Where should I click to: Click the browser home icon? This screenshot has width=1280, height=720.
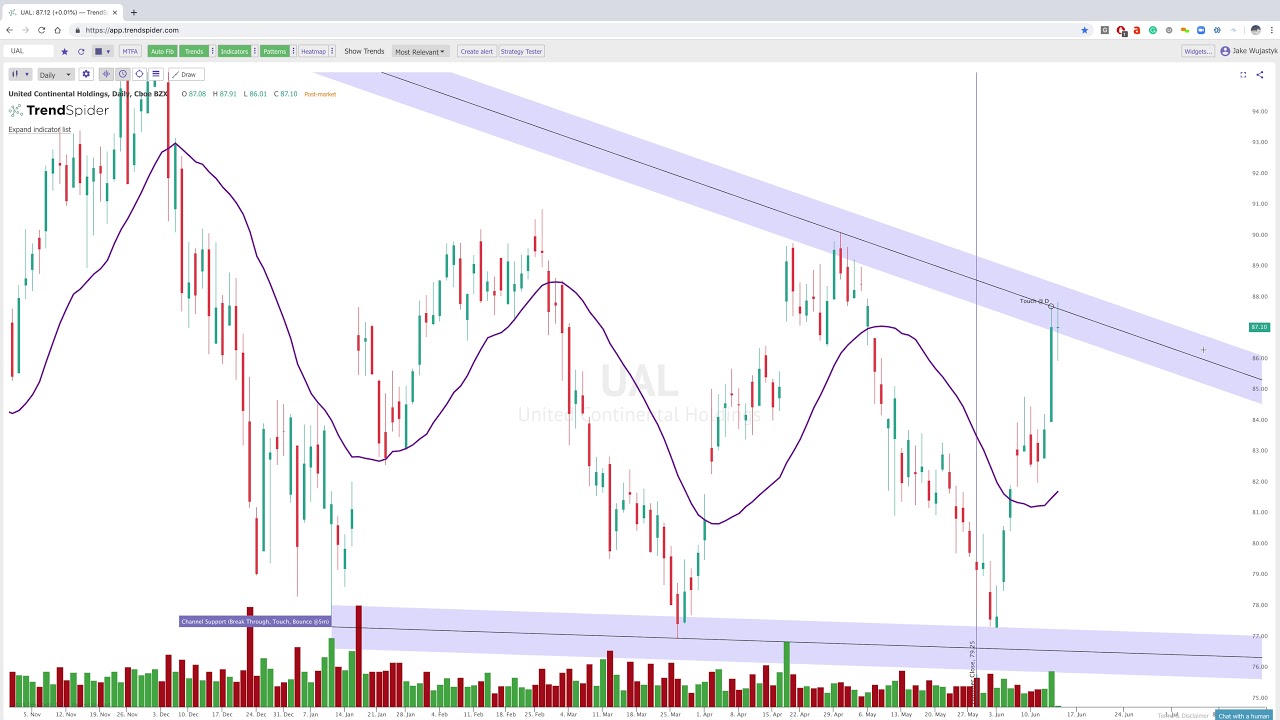pyautogui.click(x=57, y=30)
